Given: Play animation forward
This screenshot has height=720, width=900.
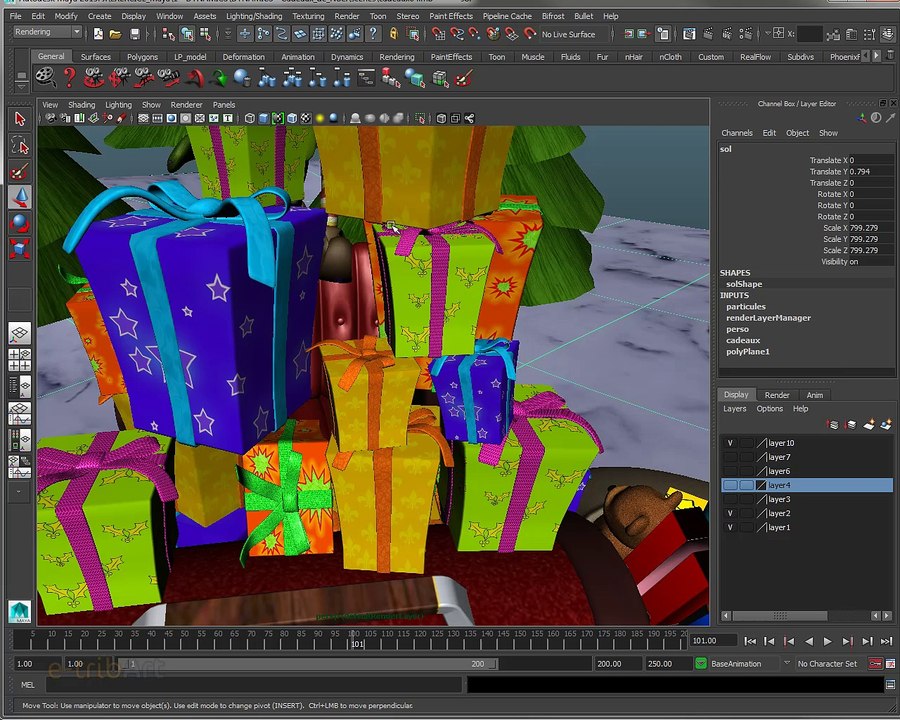Looking at the screenshot, I should (827, 641).
